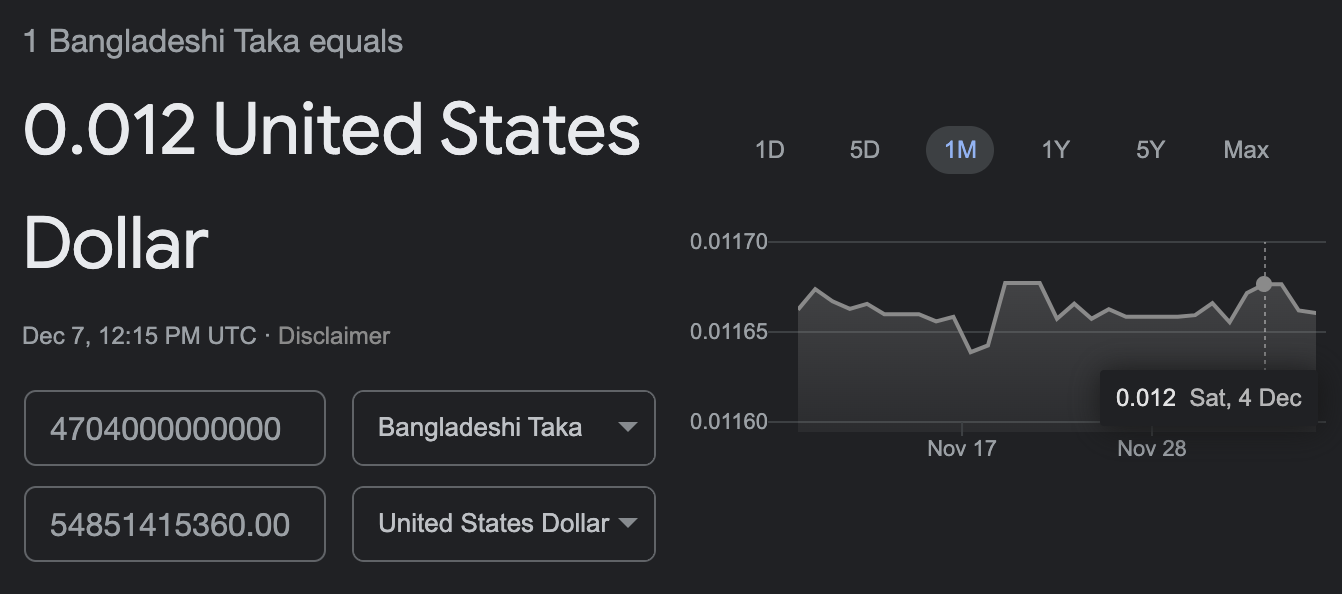Screen dimensions: 1342x594
Task: Click the 4704000000000 amount field
Action: tap(175, 428)
